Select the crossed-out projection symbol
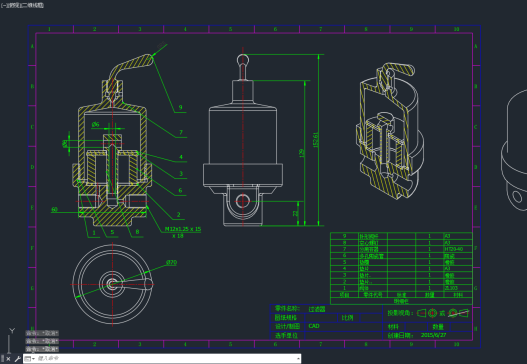 pyautogui.click(x=459, y=313)
